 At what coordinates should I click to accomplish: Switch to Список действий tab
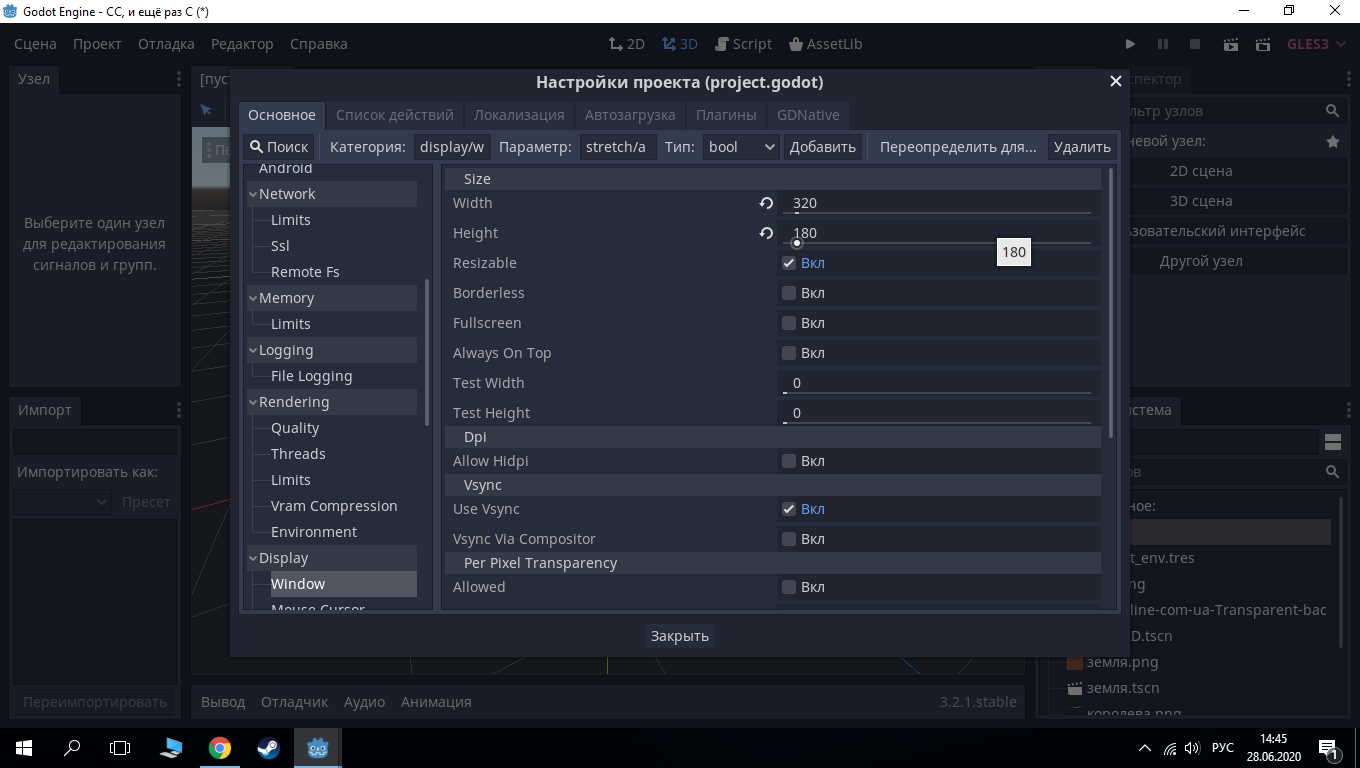tap(395, 115)
